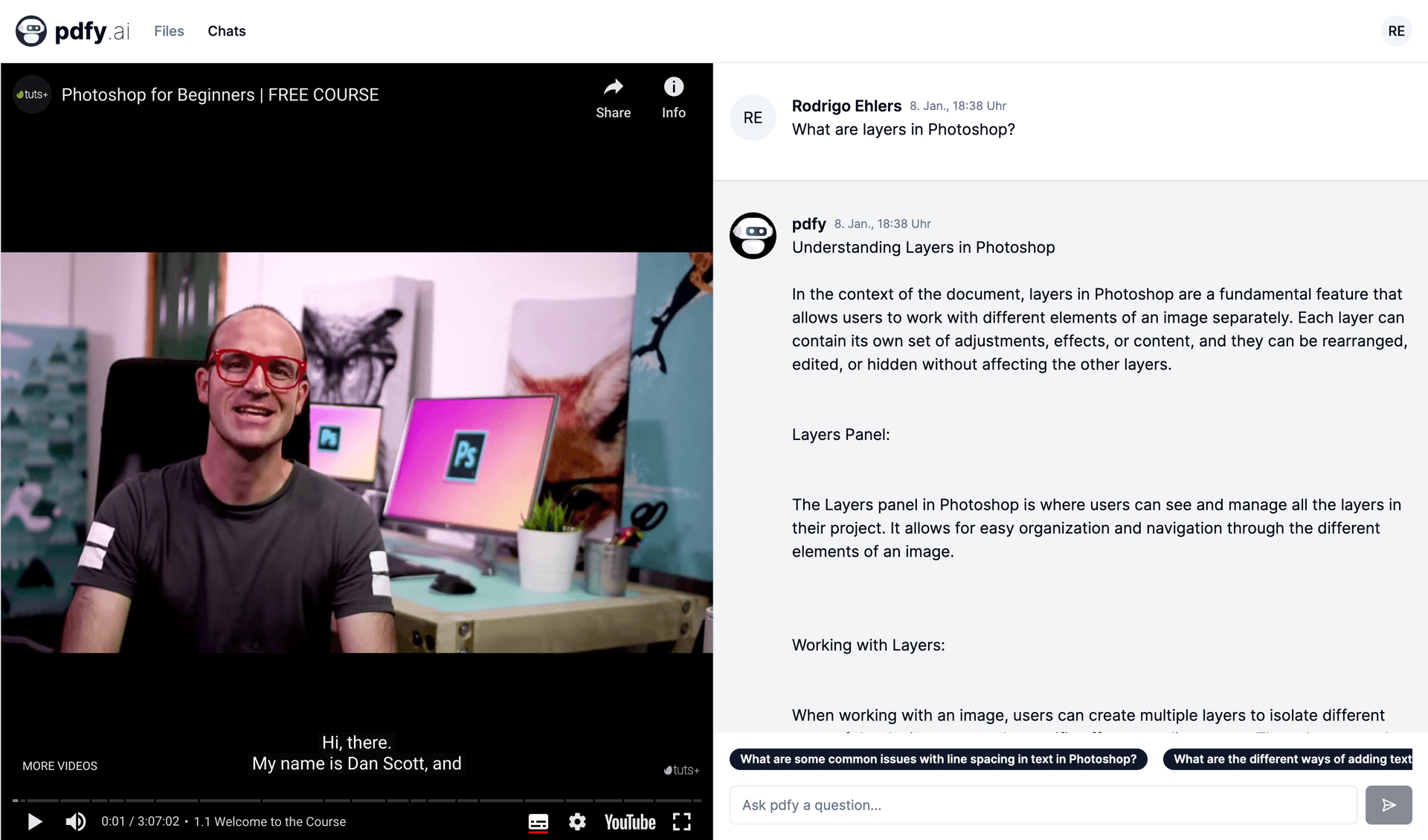The width and height of the screenshot is (1428, 840).
Task: Ask about line spacing issues in Photoshop
Action: pos(939,759)
